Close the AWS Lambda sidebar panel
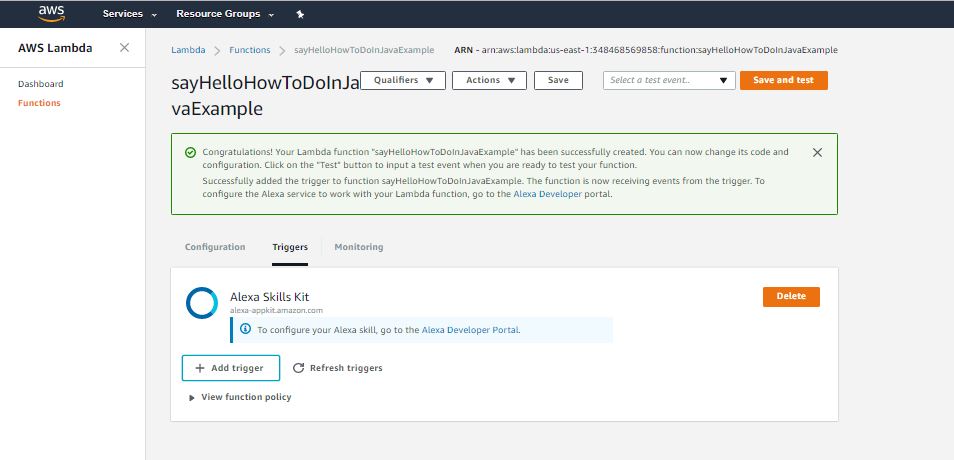 click(x=124, y=47)
